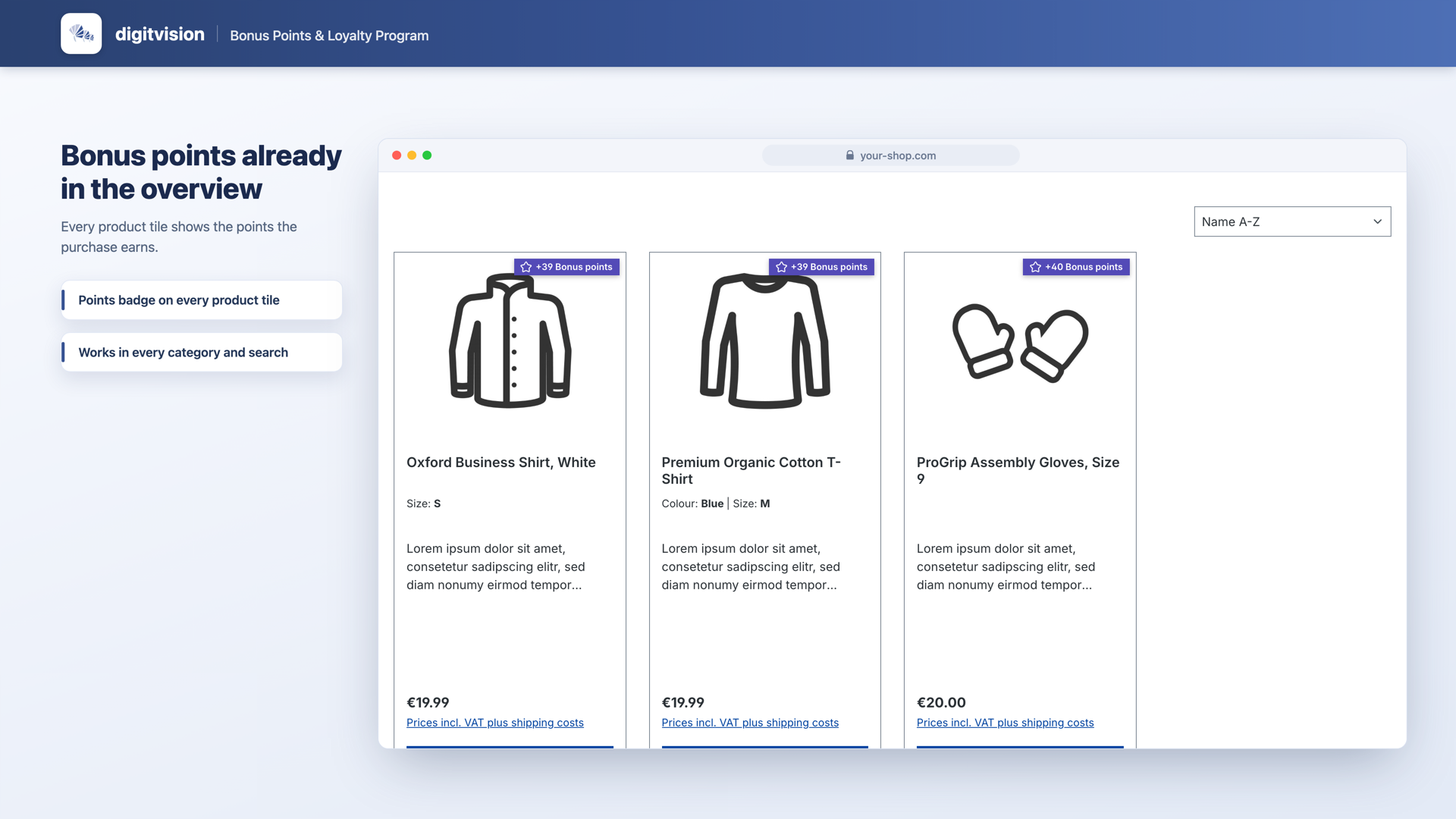Viewport: 1456px width, 819px height.
Task: Click the Lorem ipsum description of Oxford Shirt
Action: tap(496, 566)
